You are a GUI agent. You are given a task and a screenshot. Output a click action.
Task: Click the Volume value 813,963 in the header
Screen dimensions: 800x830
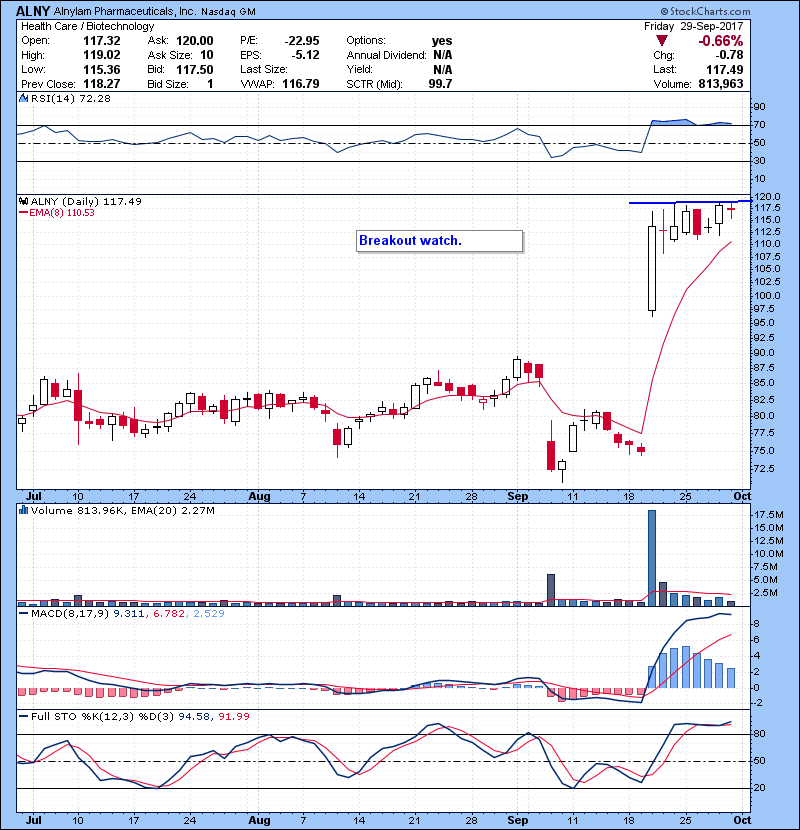[721, 84]
